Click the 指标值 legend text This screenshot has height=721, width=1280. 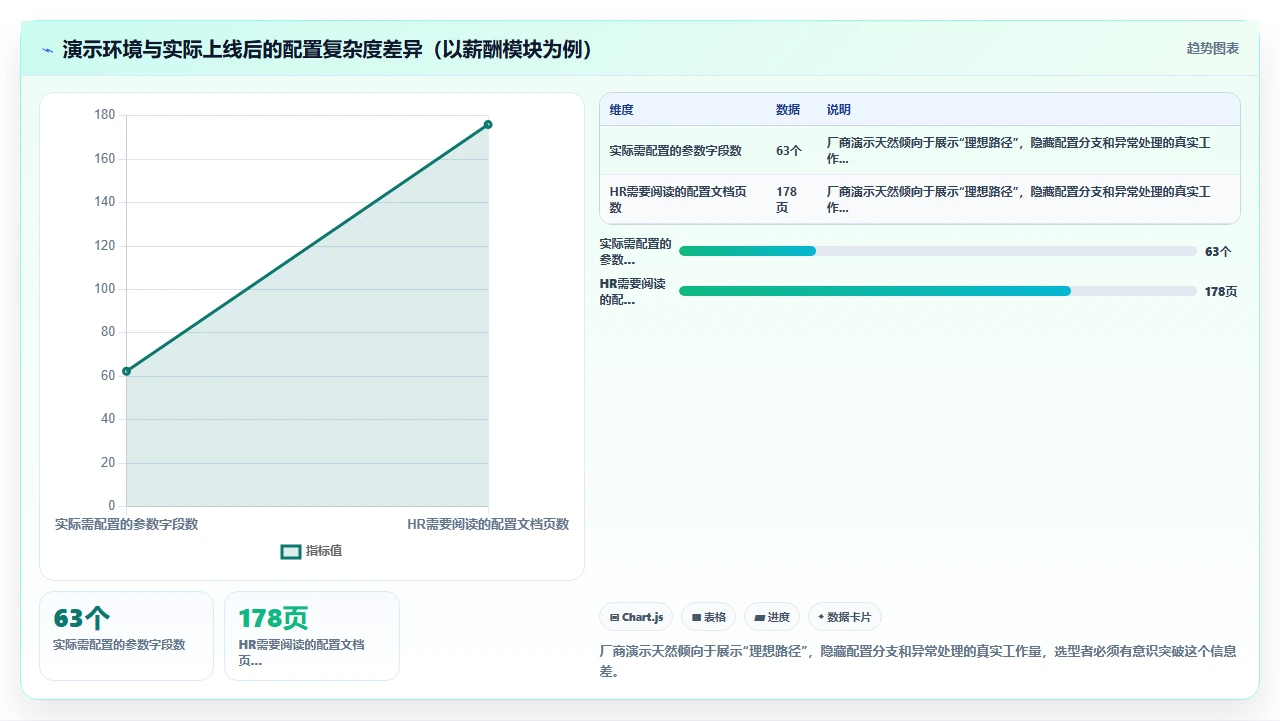[x=324, y=551]
